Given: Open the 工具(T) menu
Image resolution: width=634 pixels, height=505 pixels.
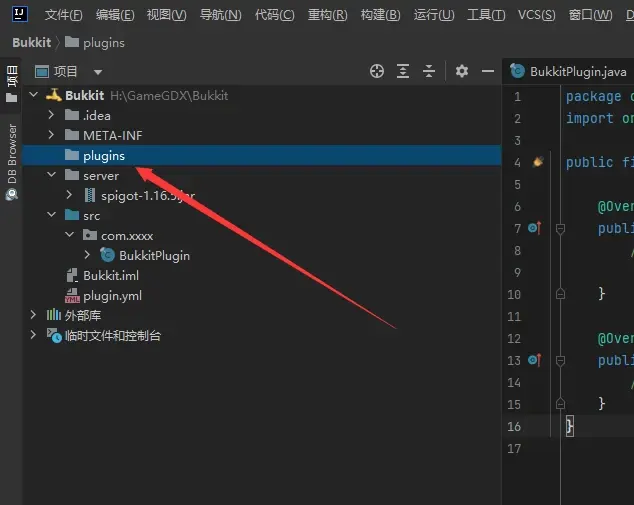Looking at the screenshot, I should click(x=486, y=15).
